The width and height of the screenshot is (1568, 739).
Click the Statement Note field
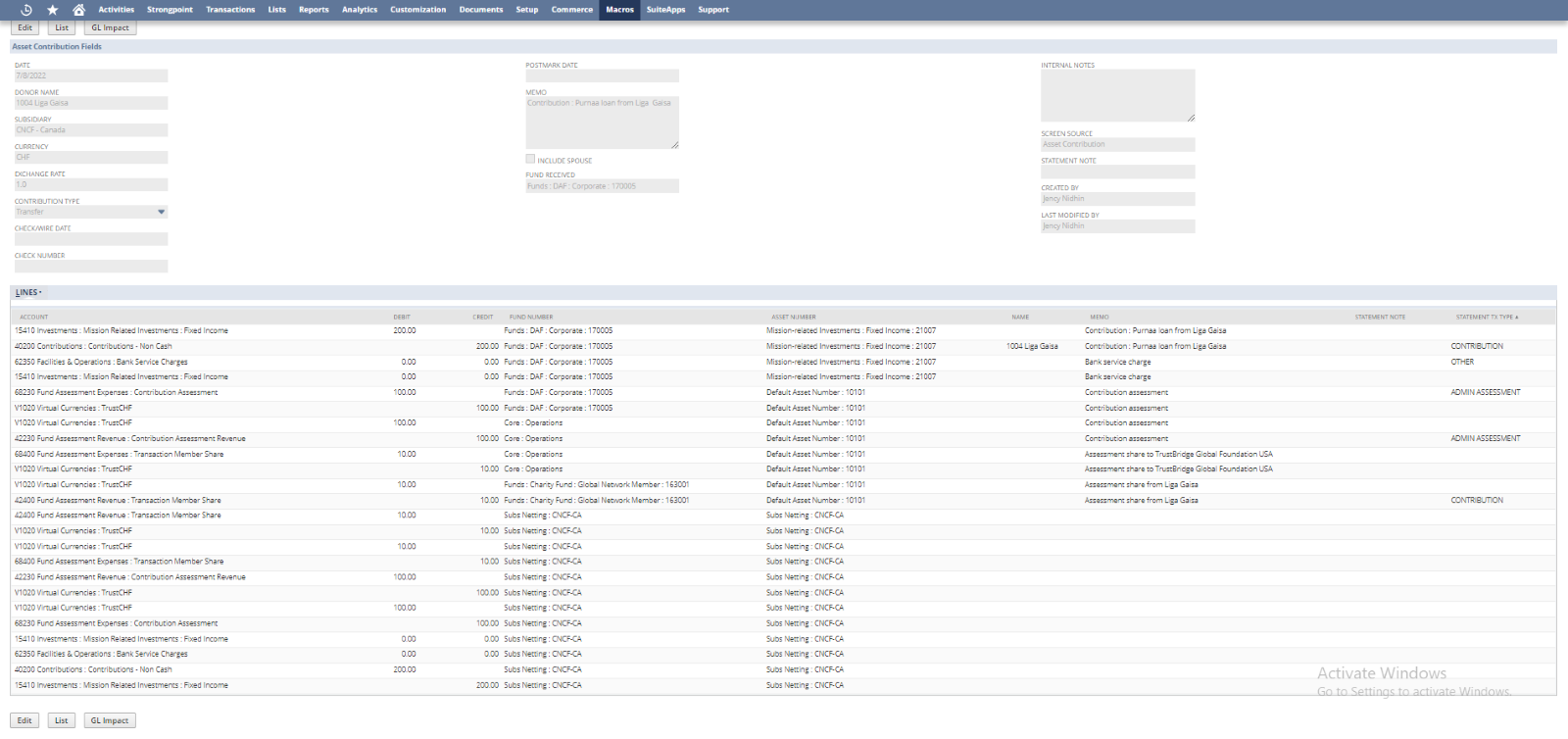[1117, 172]
